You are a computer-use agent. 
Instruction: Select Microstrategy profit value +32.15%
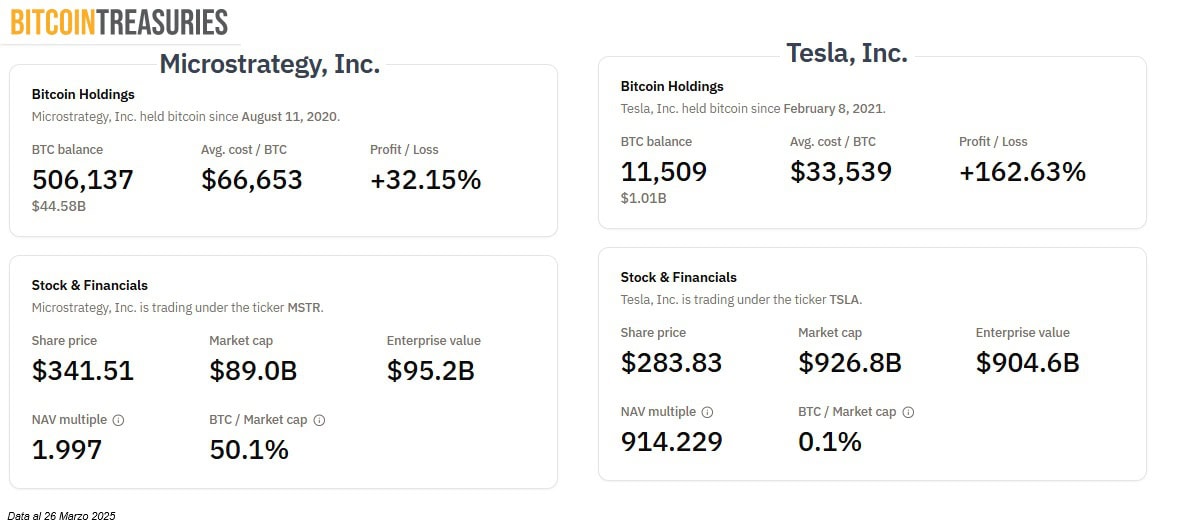point(426,180)
